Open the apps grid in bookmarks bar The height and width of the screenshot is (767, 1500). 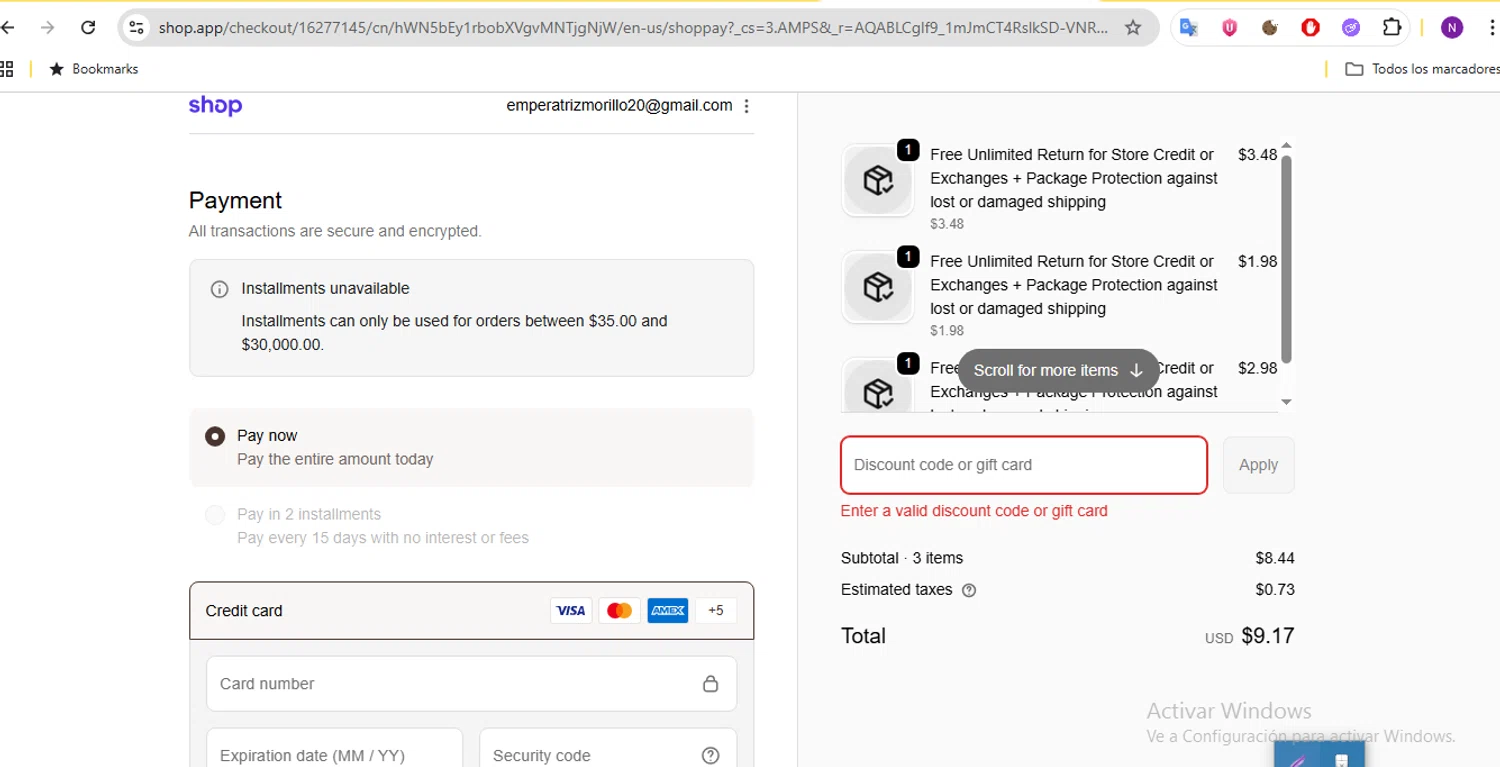point(7,69)
